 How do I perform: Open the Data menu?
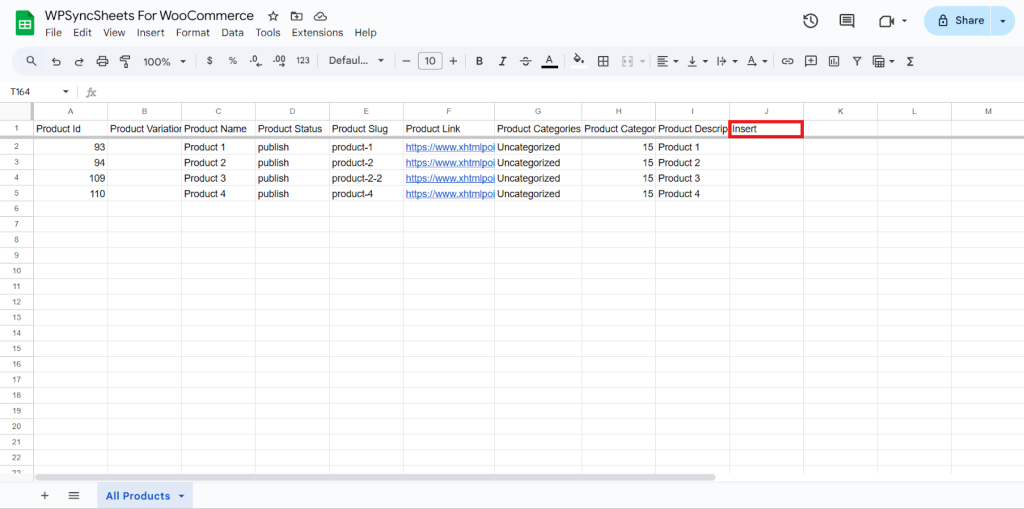(232, 33)
